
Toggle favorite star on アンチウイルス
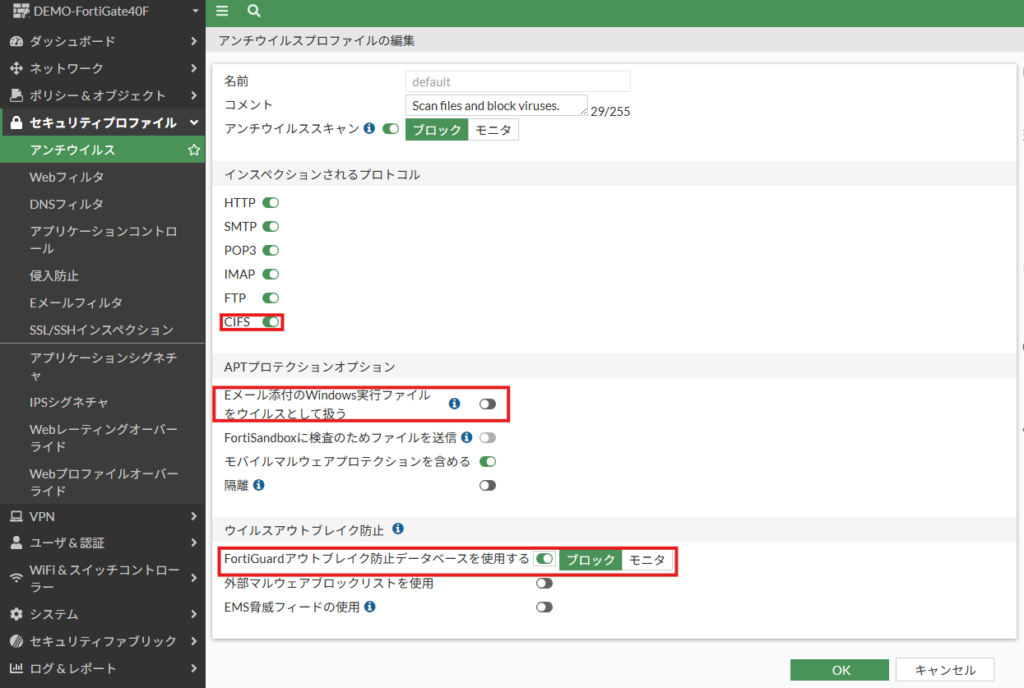[194, 149]
